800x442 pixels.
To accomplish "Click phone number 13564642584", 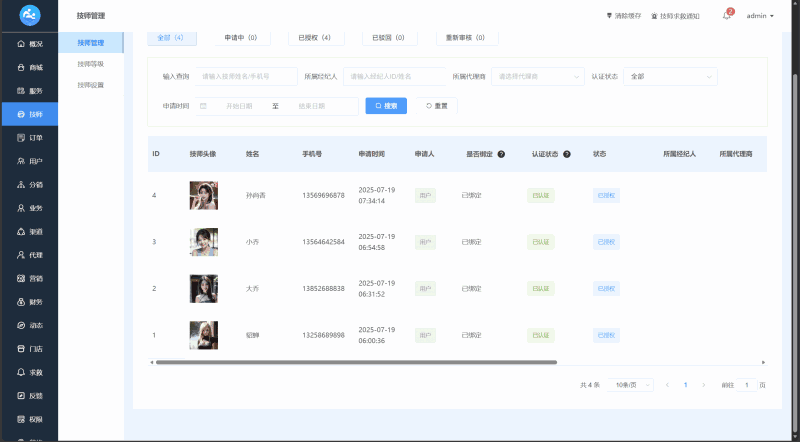I will pos(323,242).
